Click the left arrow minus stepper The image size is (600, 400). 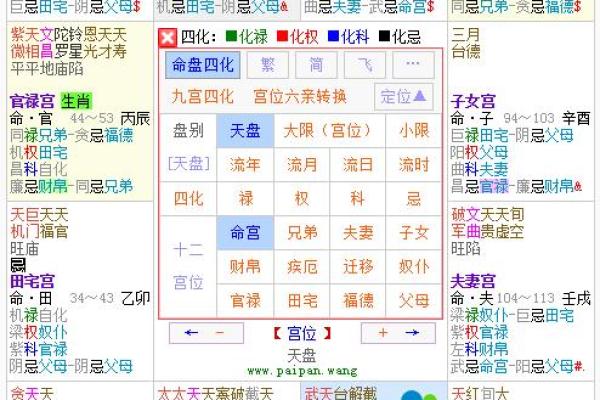pos(206,333)
